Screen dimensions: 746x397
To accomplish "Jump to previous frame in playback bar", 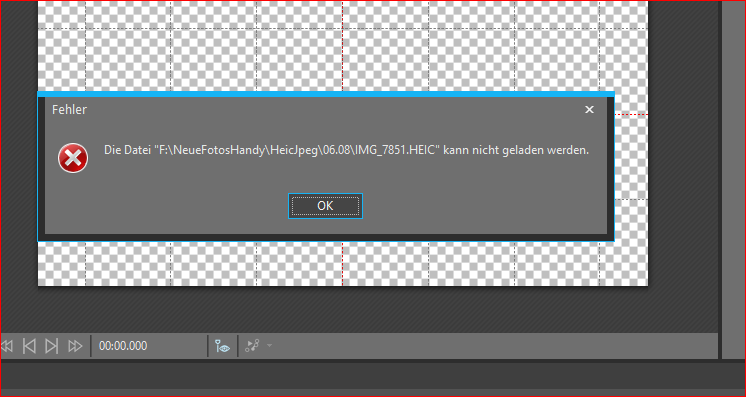I will pos(29,346).
